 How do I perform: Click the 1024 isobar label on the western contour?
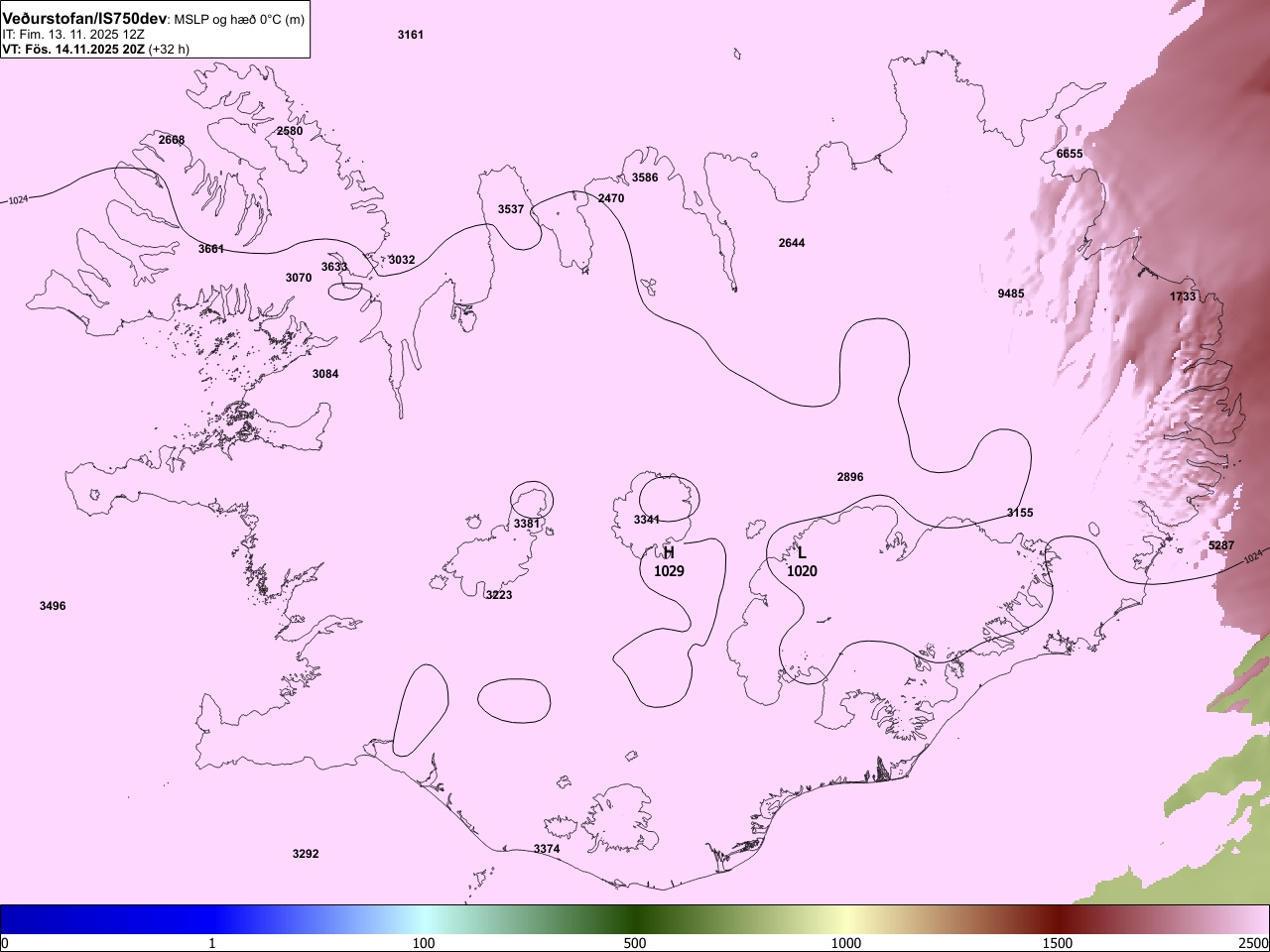pyautogui.click(x=19, y=200)
